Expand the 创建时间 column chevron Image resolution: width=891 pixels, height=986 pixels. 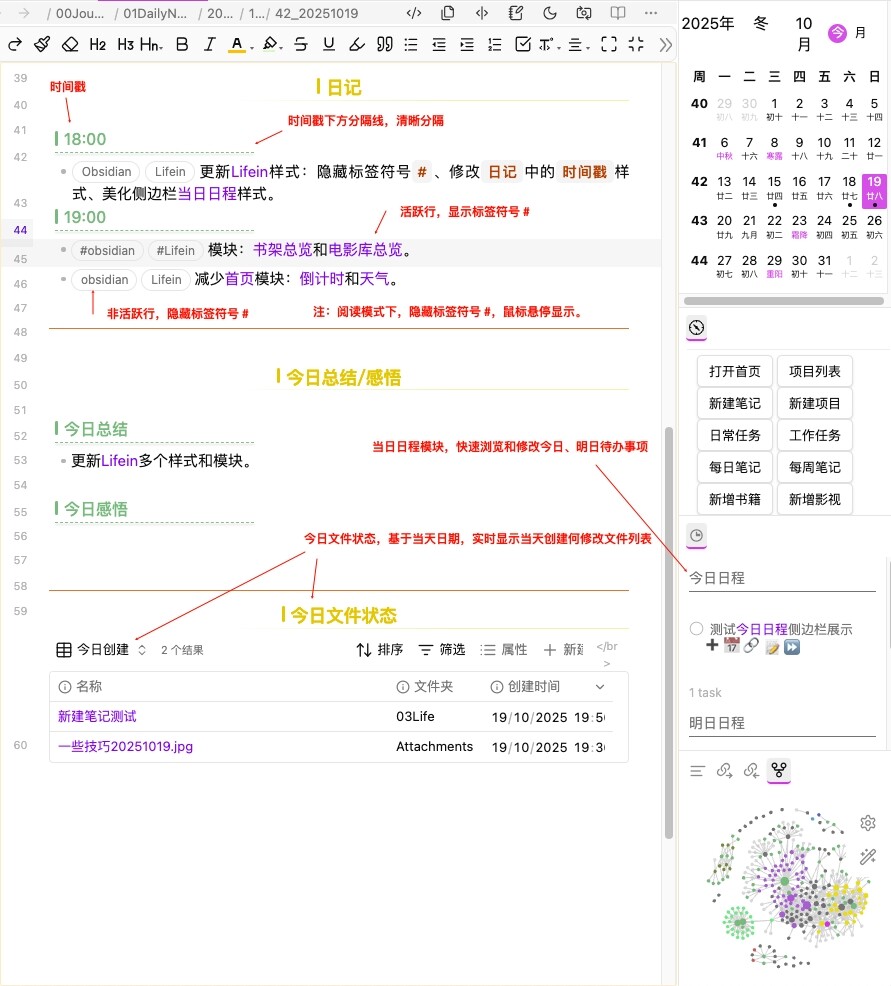pyautogui.click(x=600, y=687)
